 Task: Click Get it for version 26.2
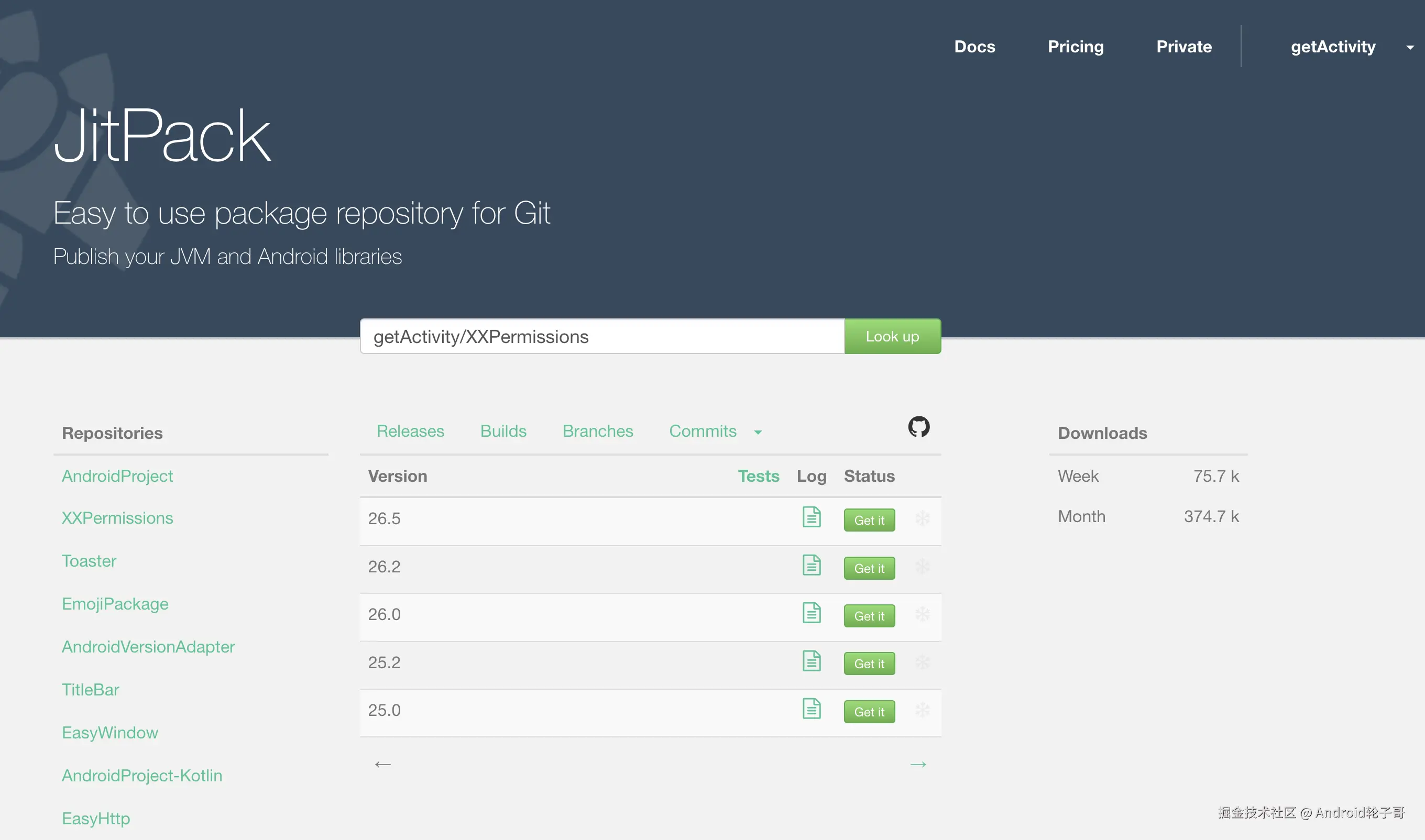(869, 568)
